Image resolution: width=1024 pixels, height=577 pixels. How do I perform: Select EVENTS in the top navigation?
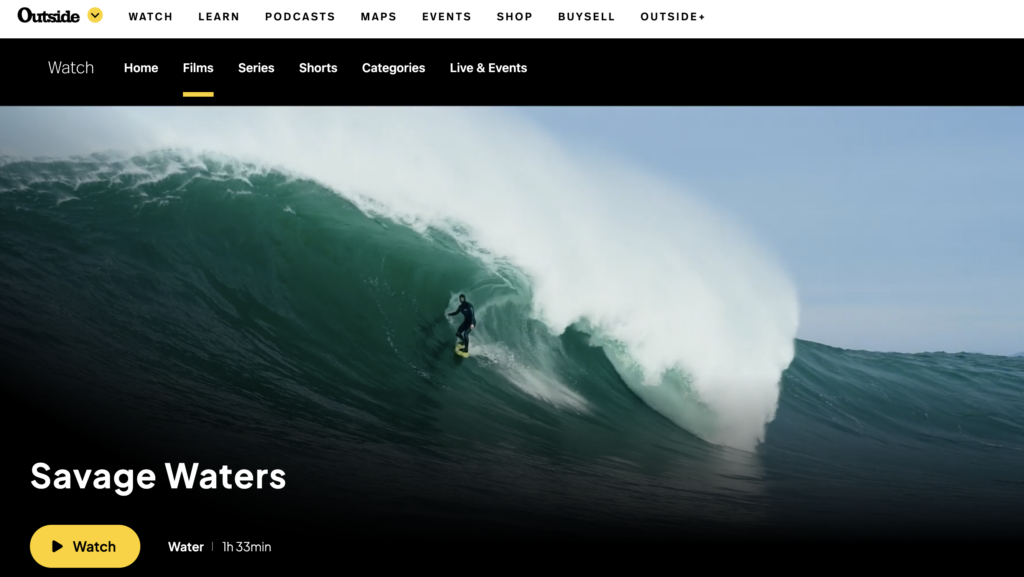447,17
